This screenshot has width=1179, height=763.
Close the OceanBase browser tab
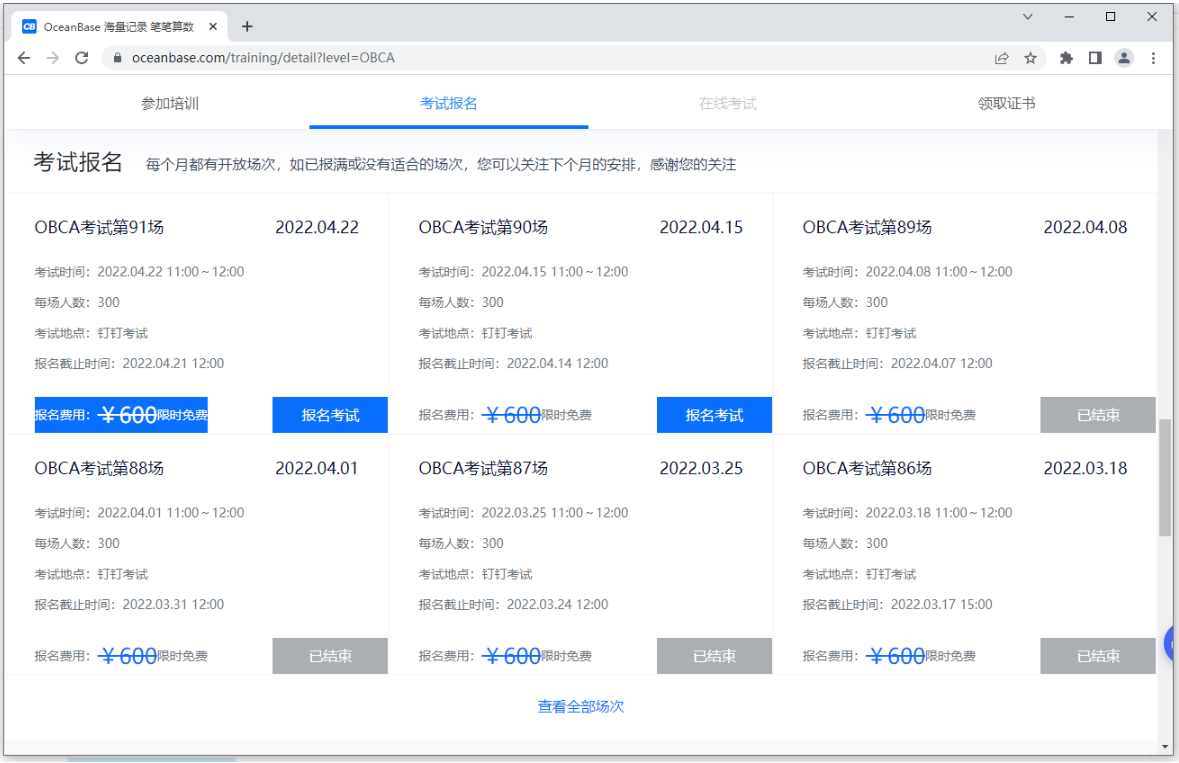pyautogui.click(x=213, y=26)
